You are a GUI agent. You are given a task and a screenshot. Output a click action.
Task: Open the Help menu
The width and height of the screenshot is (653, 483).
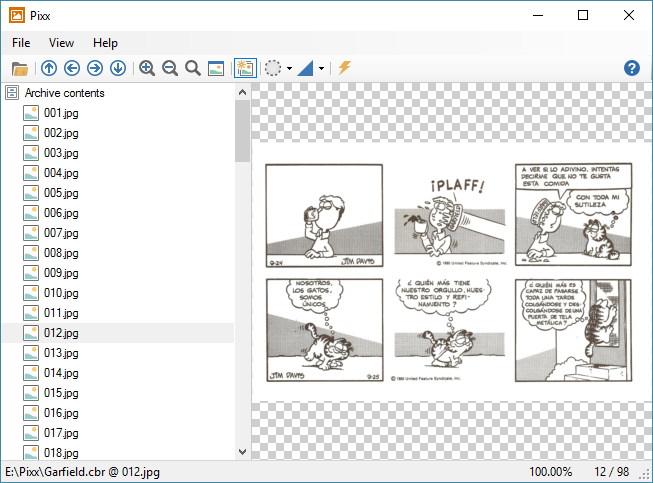point(105,43)
